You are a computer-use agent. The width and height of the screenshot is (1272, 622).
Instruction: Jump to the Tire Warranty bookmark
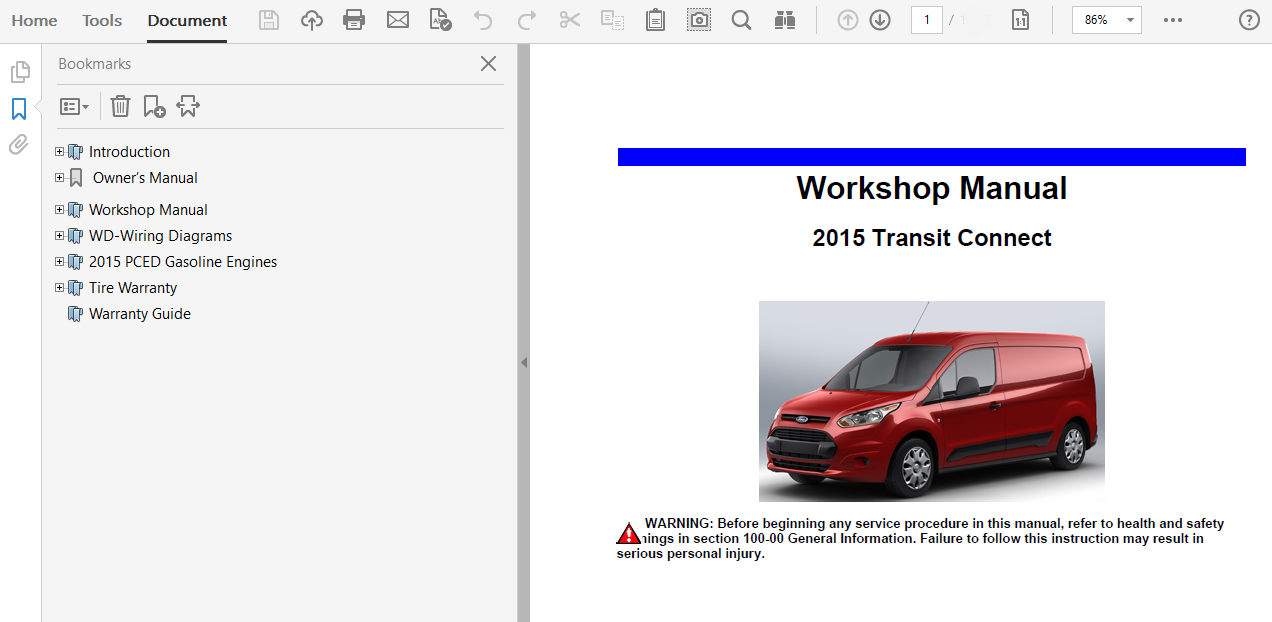pyautogui.click(x=132, y=288)
